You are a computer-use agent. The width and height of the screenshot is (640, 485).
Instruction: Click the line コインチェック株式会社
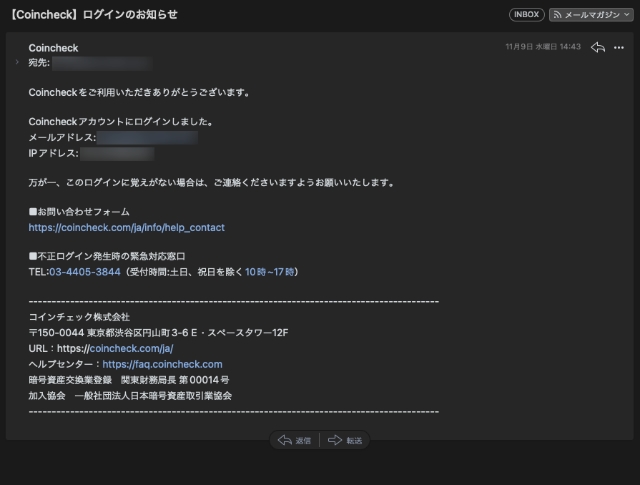[x=79, y=317]
